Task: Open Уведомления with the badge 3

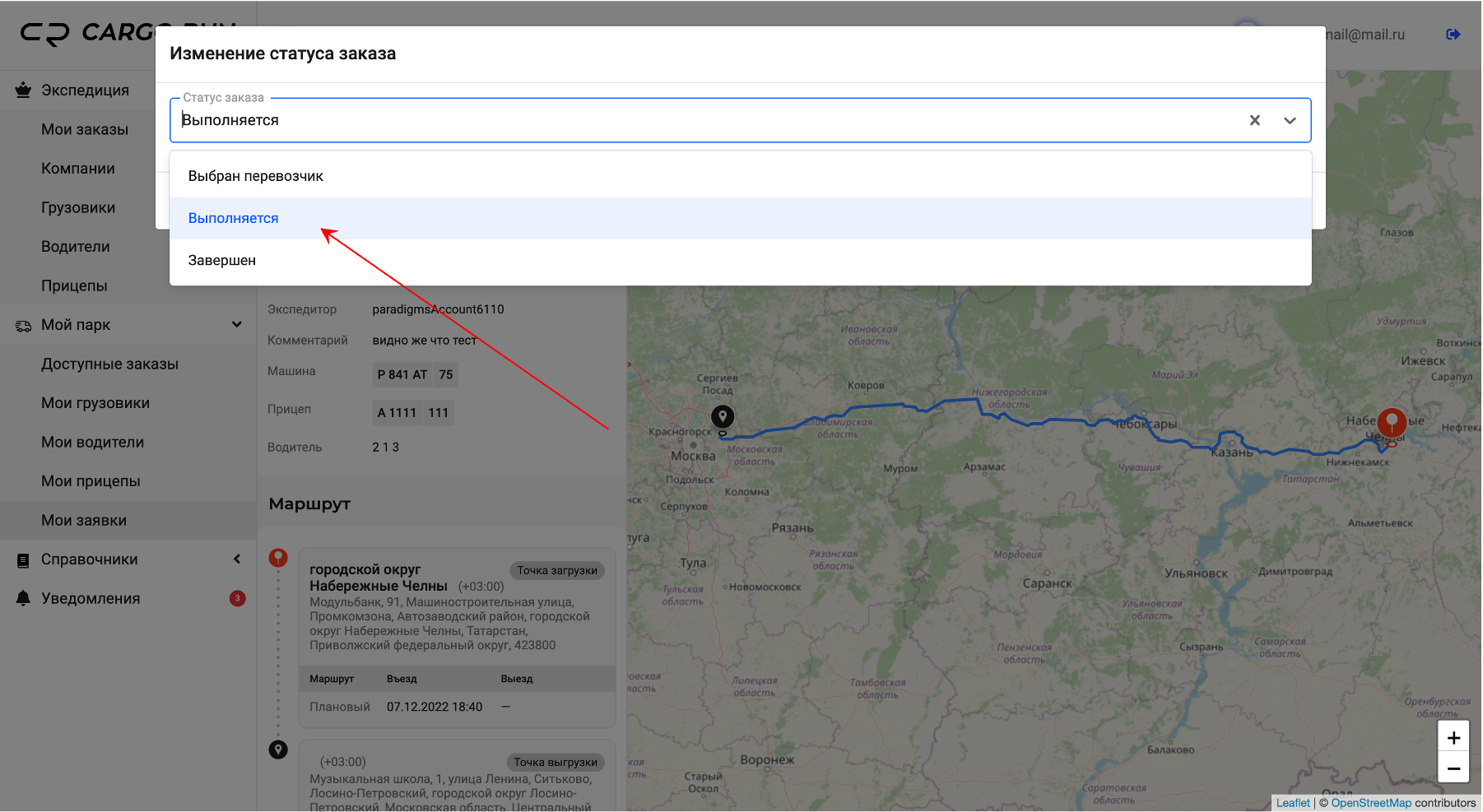Action: [x=128, y=598]
